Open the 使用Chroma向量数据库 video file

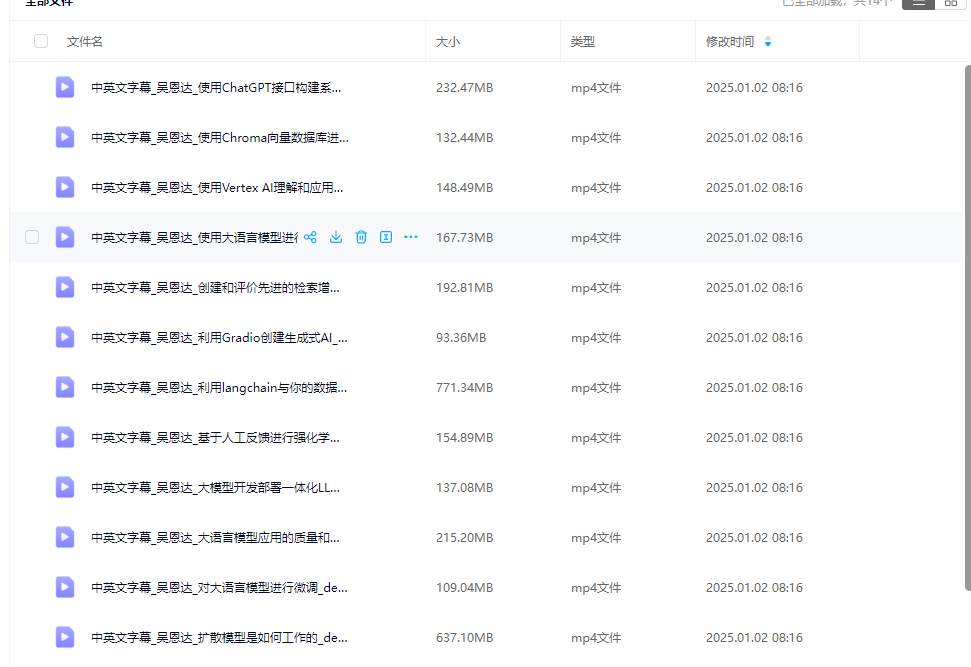tap(220, 137)
